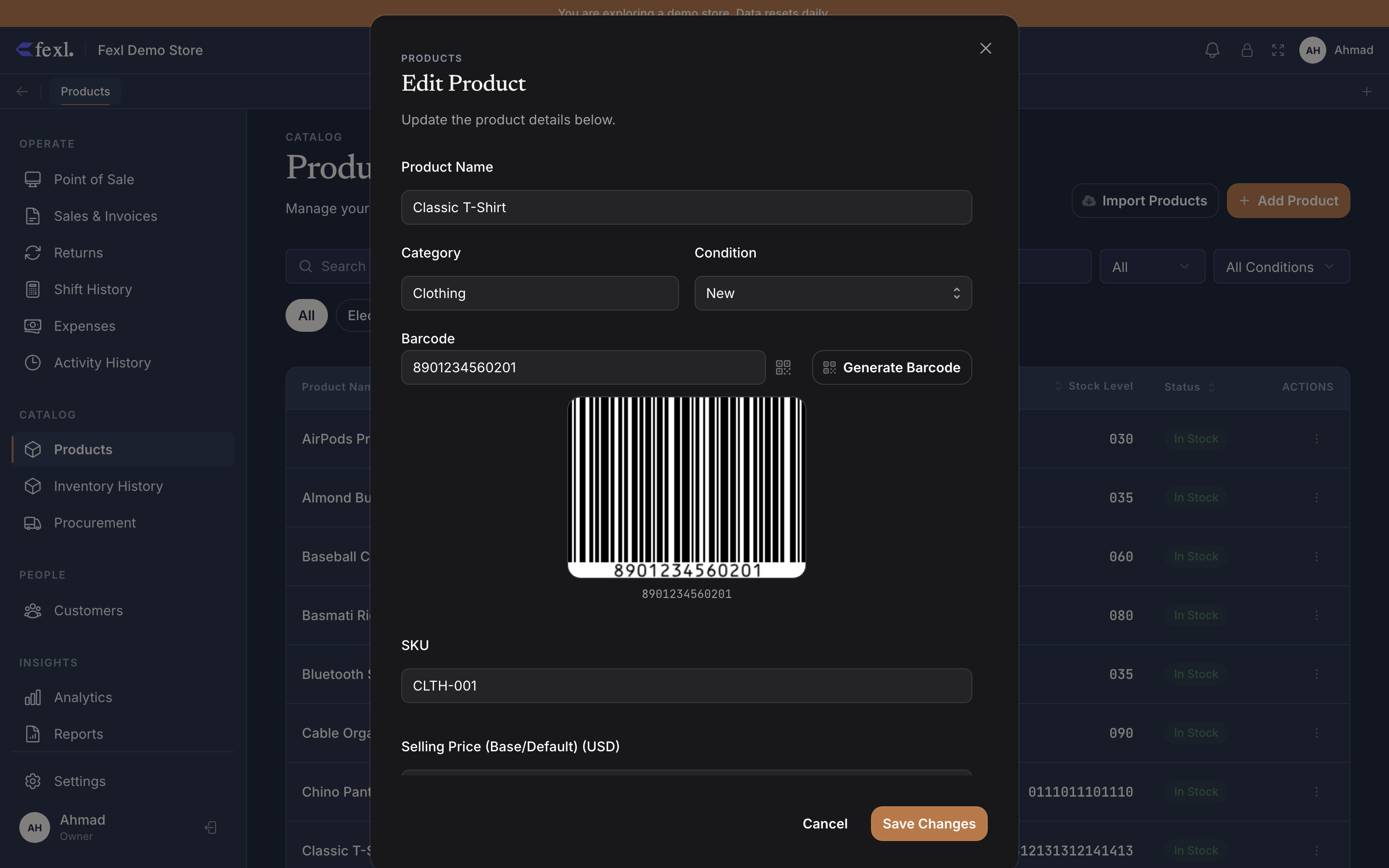This screenshot has height=868, width=1389.
Task: Click the Category field containing Clothing
Action: pos(540,293)
